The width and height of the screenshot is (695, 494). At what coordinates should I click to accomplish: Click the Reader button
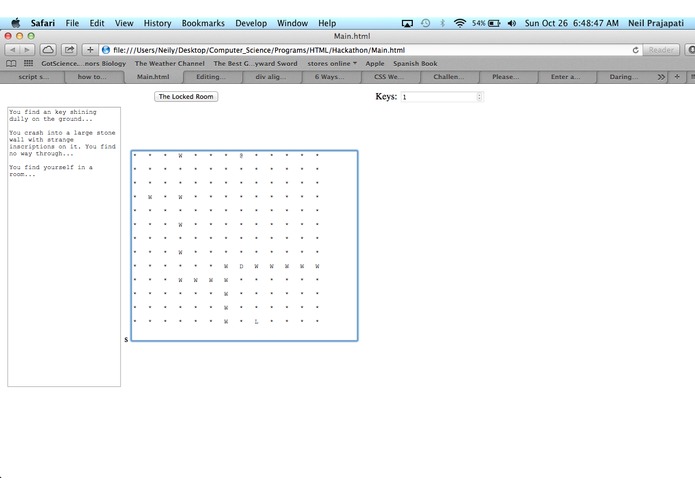[x=661, y=50]
